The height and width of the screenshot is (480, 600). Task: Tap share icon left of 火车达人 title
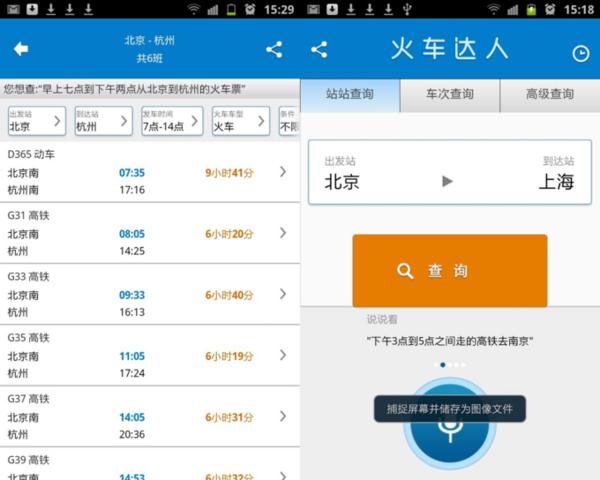[319, 50]
